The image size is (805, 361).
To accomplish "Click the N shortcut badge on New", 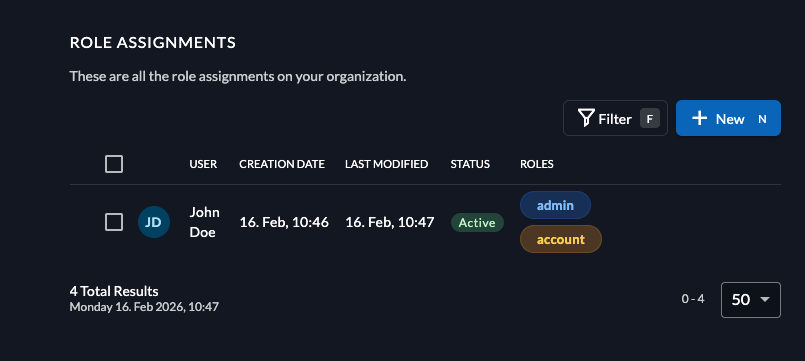I will pos(762,119).
